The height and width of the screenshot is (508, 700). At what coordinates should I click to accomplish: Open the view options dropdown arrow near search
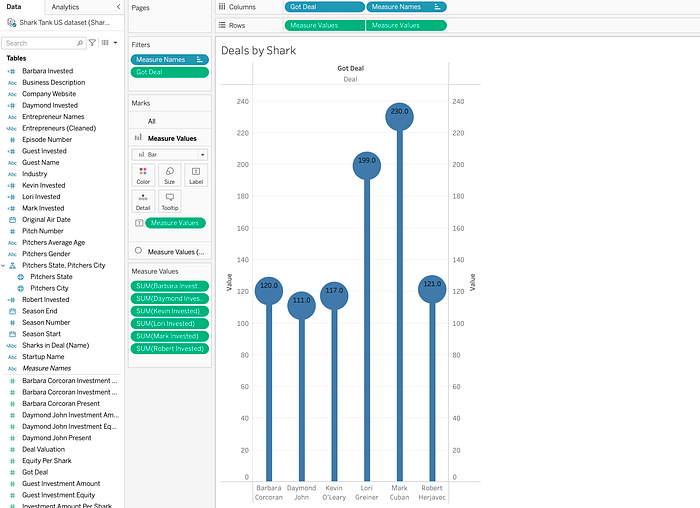(x=115, y=43)
